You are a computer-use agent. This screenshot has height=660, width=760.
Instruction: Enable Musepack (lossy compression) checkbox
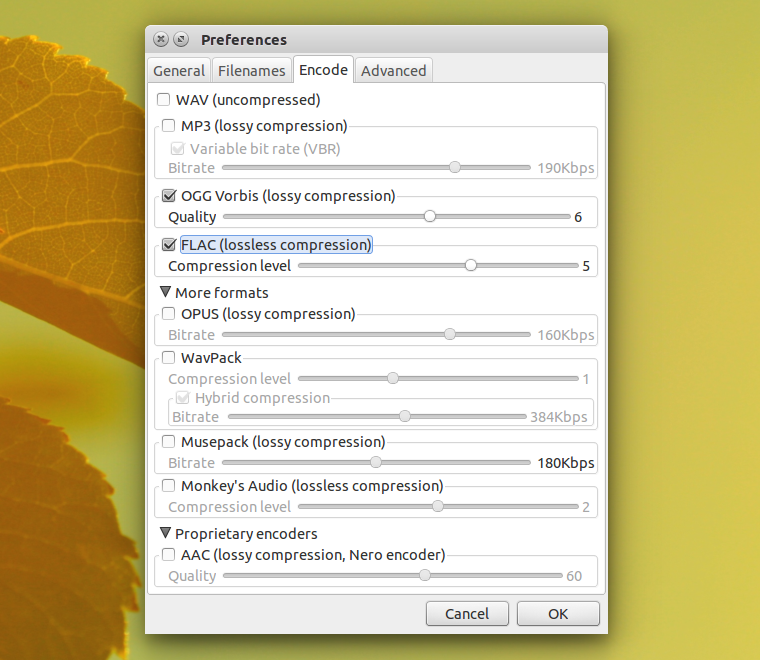tap(168, 442)
